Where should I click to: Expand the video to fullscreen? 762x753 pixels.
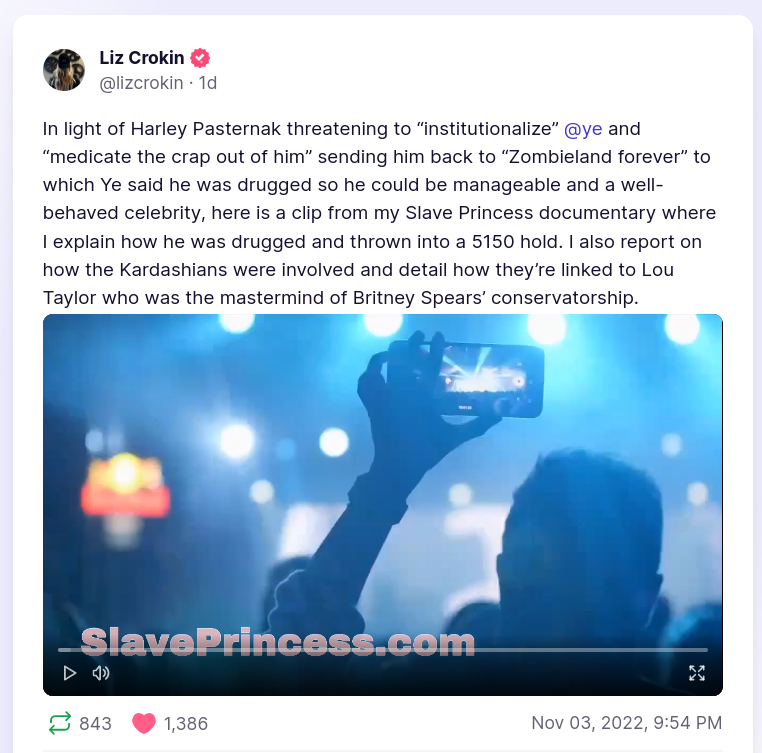697,673
